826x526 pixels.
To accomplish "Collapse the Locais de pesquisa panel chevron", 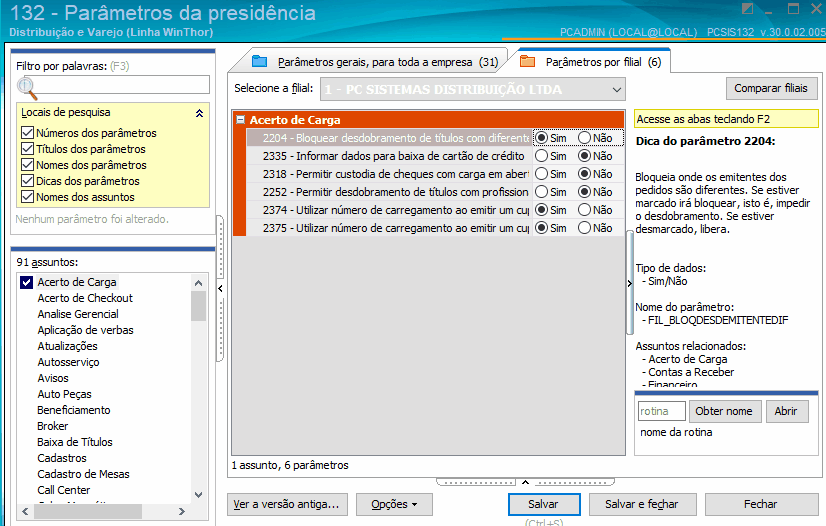I will [199, 113].
